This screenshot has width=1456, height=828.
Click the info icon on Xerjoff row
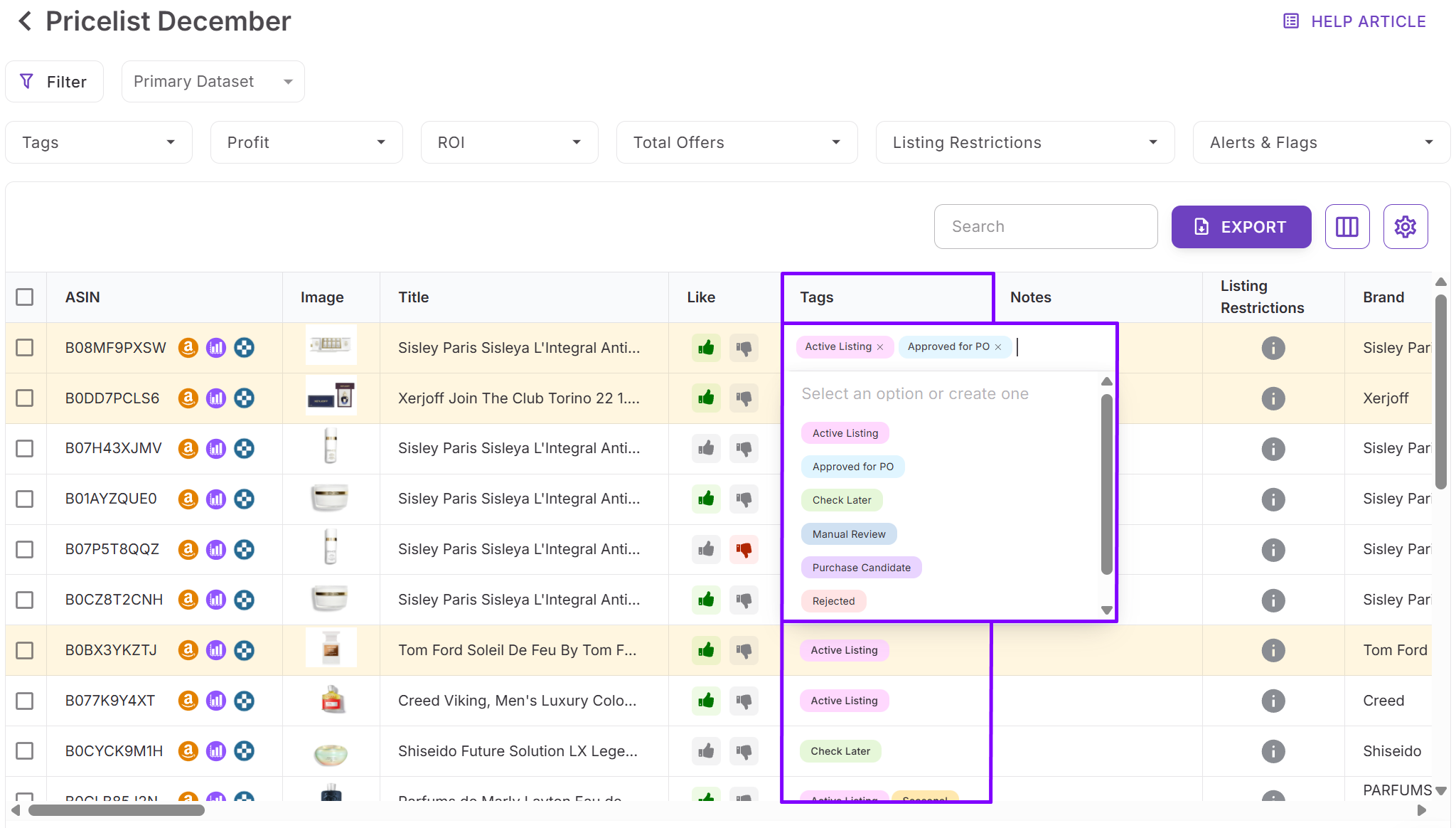click(1273, 398)
